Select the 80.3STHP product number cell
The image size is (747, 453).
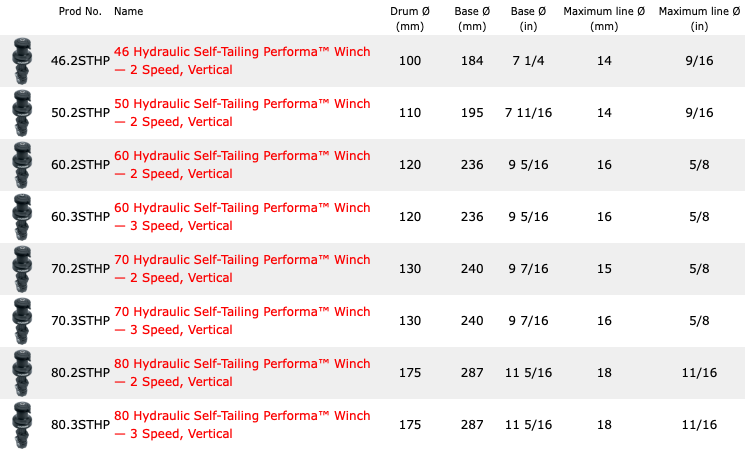[80, 424]
